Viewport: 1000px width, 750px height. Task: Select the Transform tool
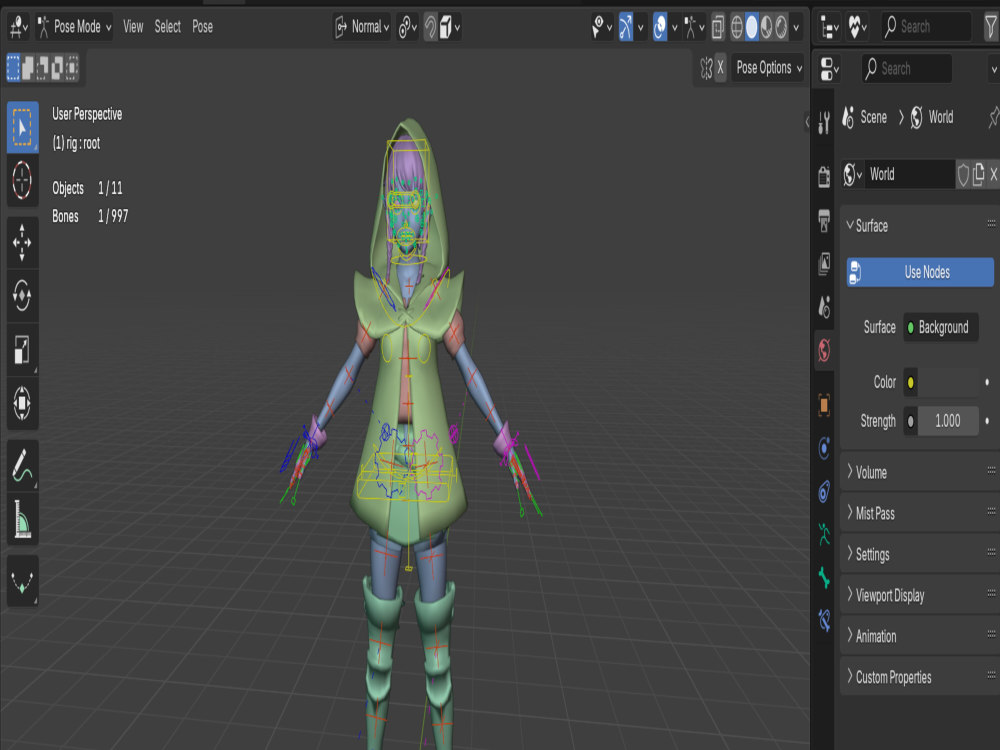(x=22, y=403)
